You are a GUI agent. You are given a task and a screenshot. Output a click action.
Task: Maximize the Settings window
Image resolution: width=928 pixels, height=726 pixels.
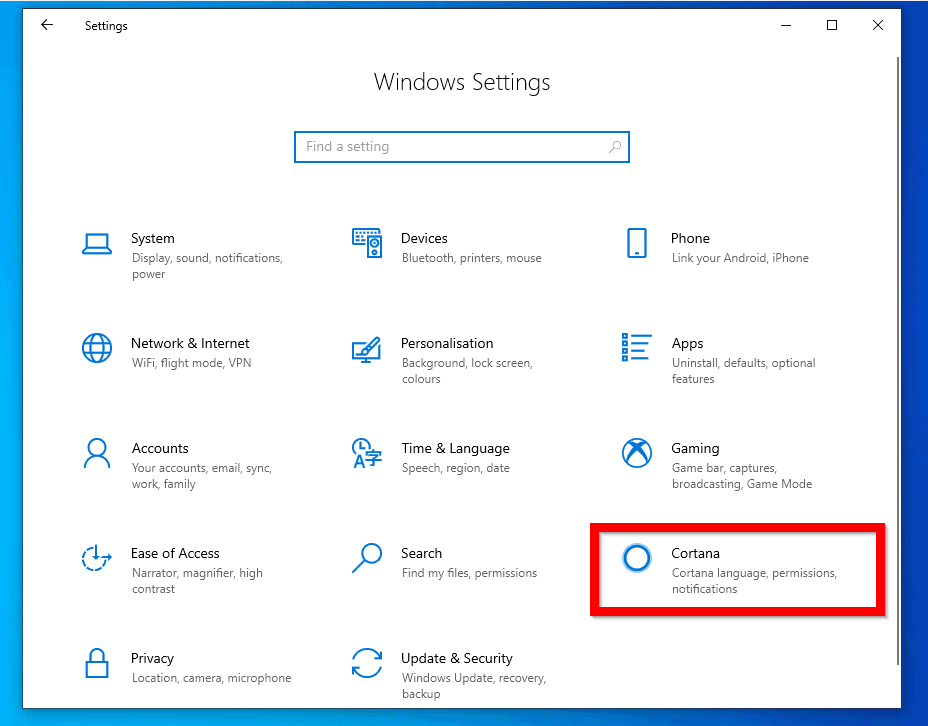tap(832, 25)
